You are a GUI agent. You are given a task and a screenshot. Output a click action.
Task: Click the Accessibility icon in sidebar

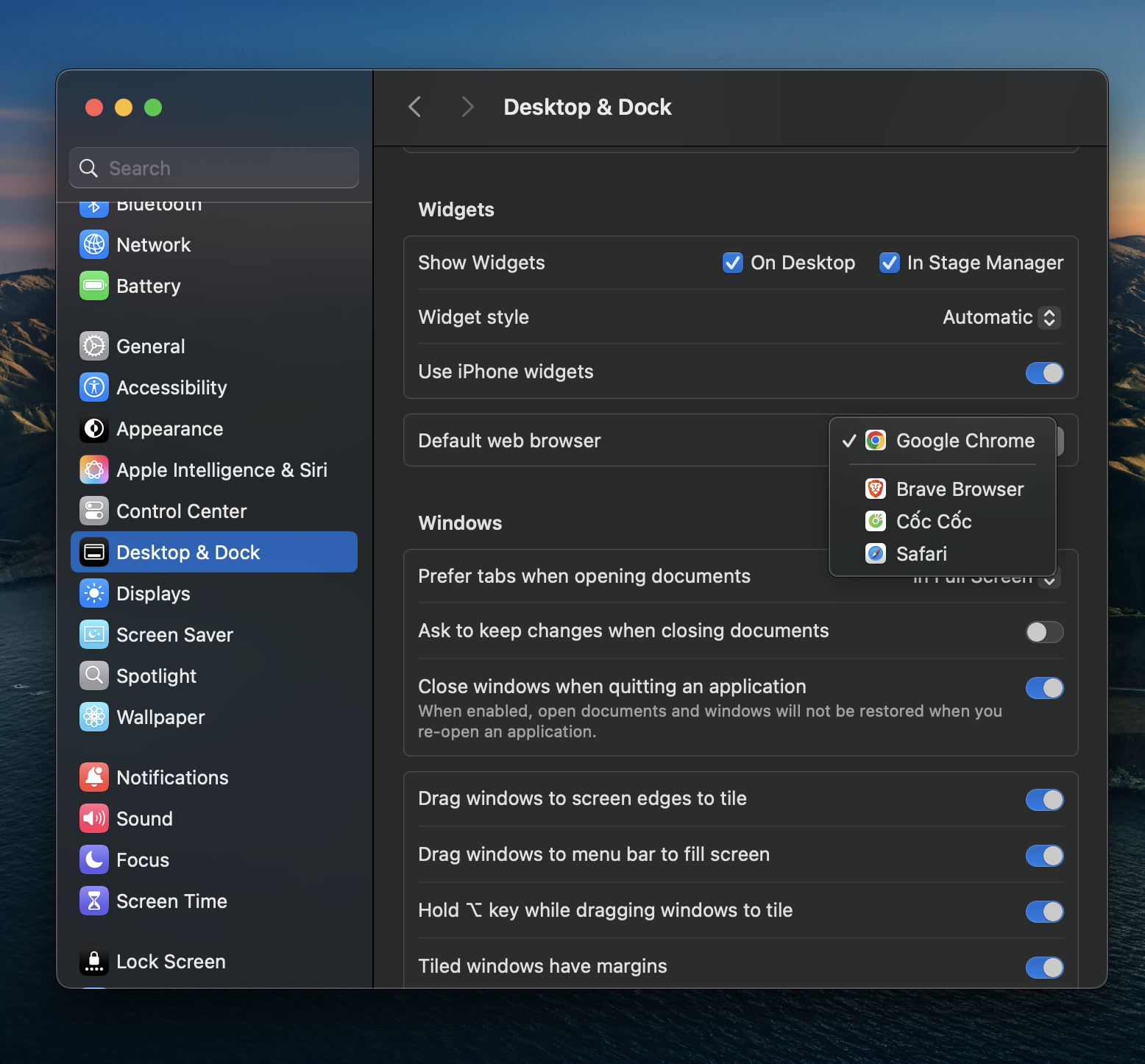click(x=94, y=387)
